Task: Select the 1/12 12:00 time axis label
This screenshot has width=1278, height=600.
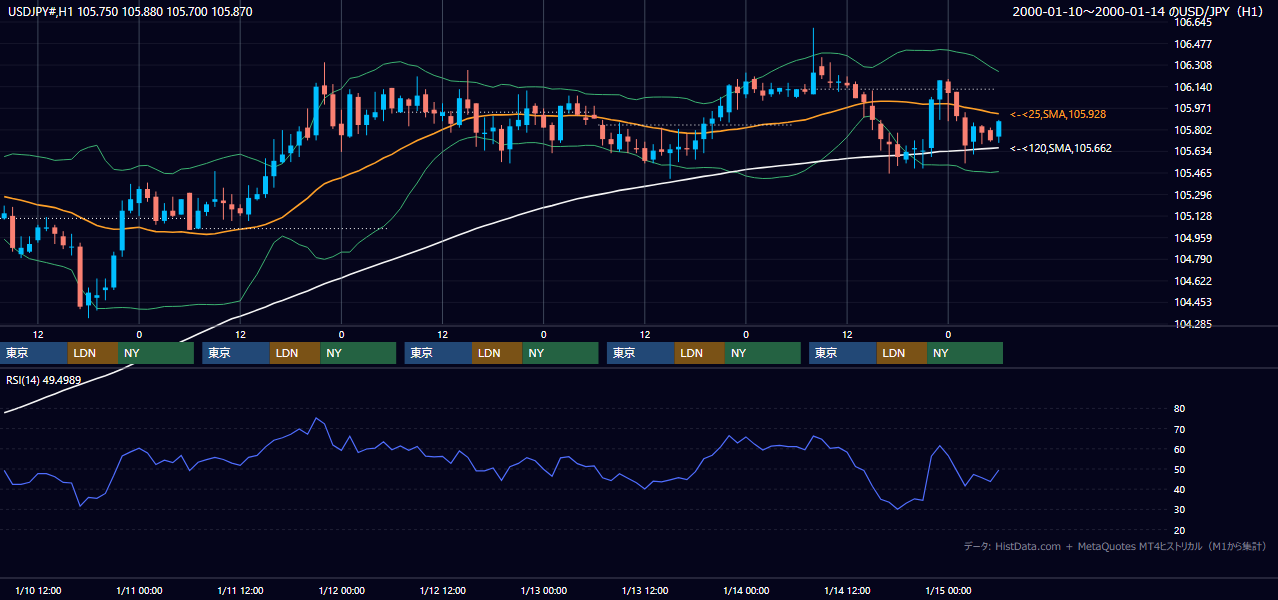Action: pyautogui.click(x=442, y=590)
